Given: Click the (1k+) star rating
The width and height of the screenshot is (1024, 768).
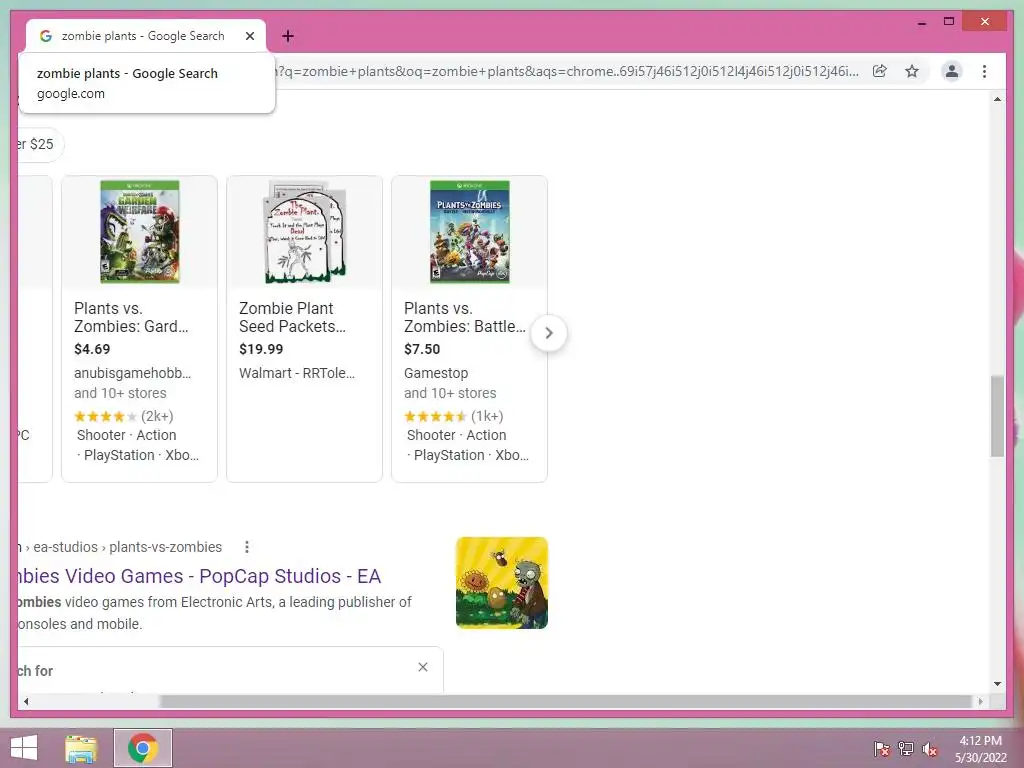Looking at the screenshot, I should tap(453, 416).
